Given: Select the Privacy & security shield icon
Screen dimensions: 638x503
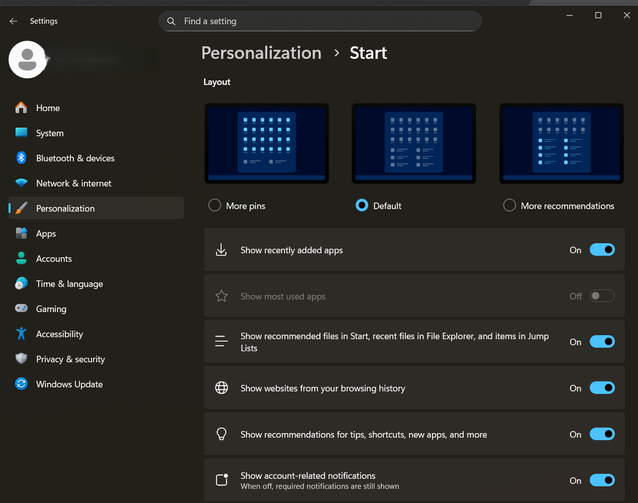Looking at the screenshot, I should (21, 359).
